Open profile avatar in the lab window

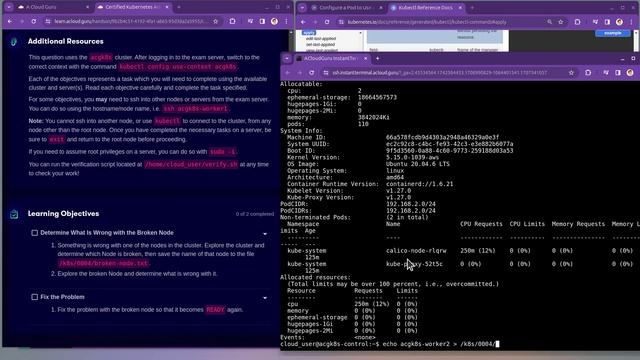pos(274,21)
